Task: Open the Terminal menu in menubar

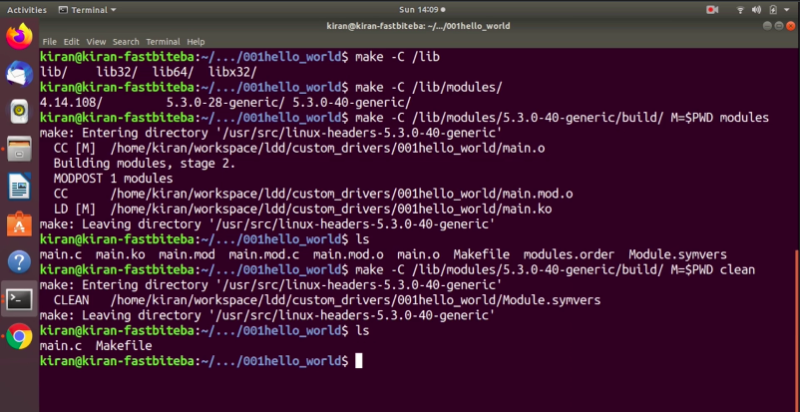Action: [163, 42]
